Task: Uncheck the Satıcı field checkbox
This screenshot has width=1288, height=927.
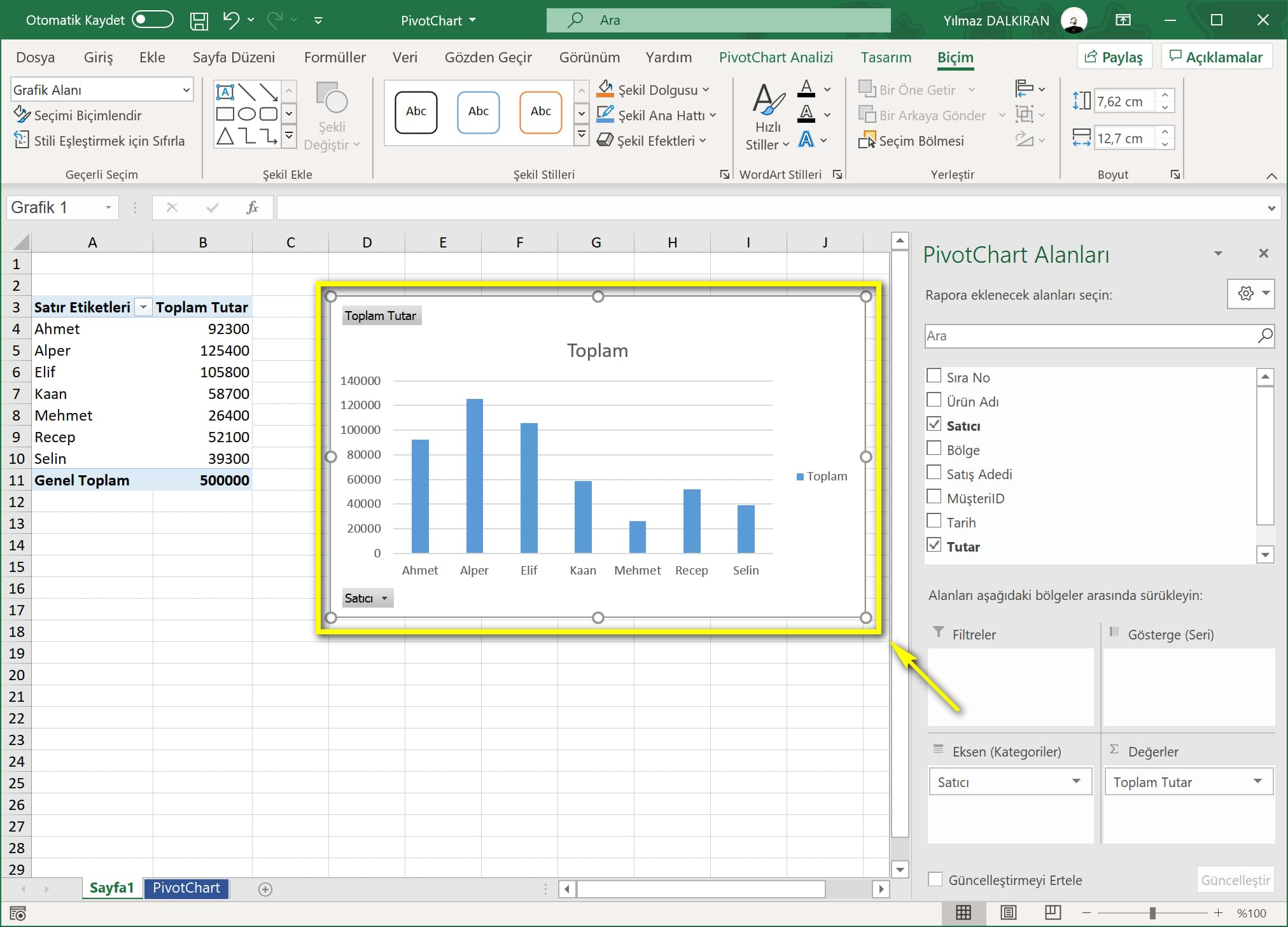Action: pos(934,424)
